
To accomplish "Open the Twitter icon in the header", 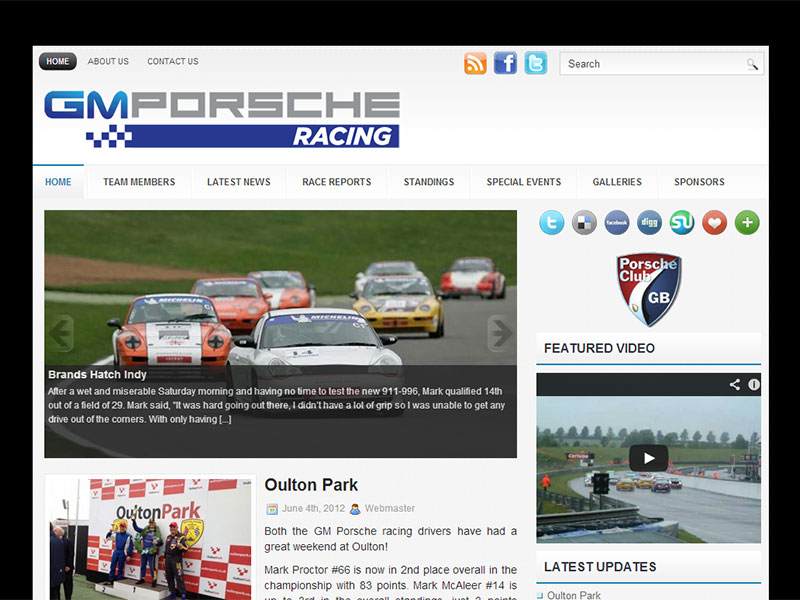I will 535,62.
